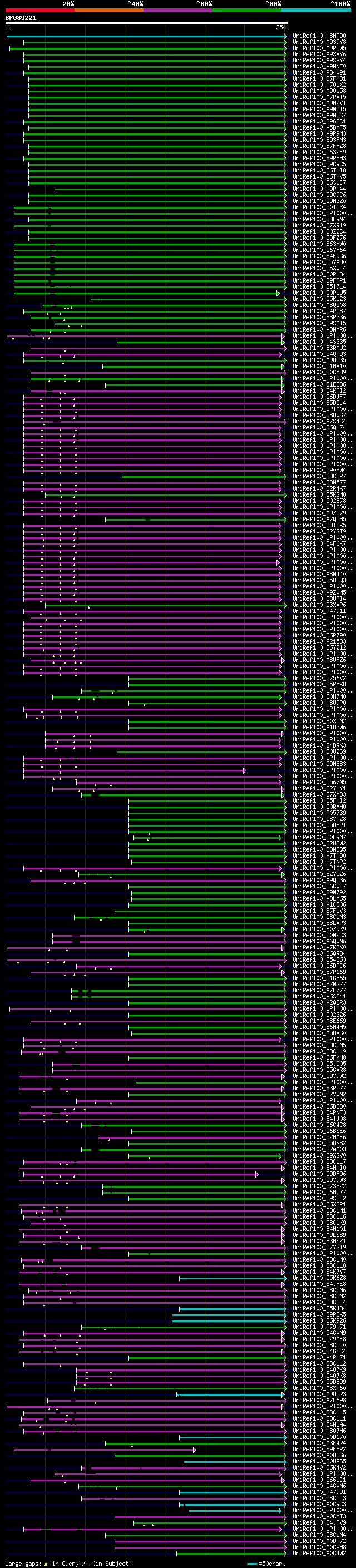Click the UniRef100_B7FH81 entry
This screenshot has height=1568, width=356.
click(319, 79)
